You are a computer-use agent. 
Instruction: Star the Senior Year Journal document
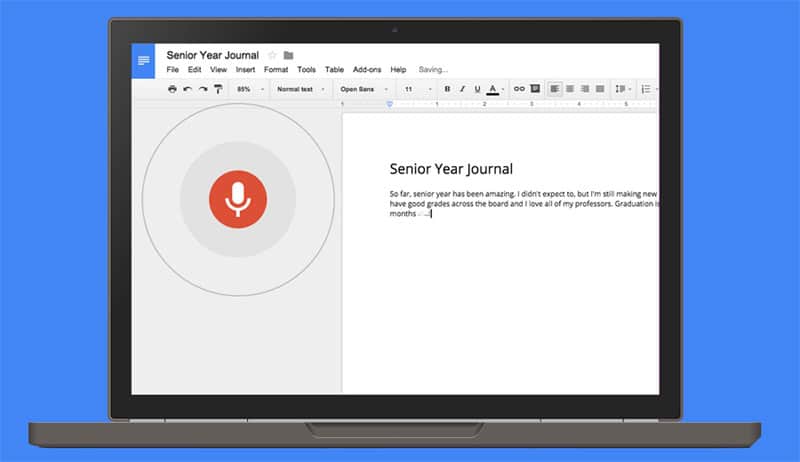[272, 55]
